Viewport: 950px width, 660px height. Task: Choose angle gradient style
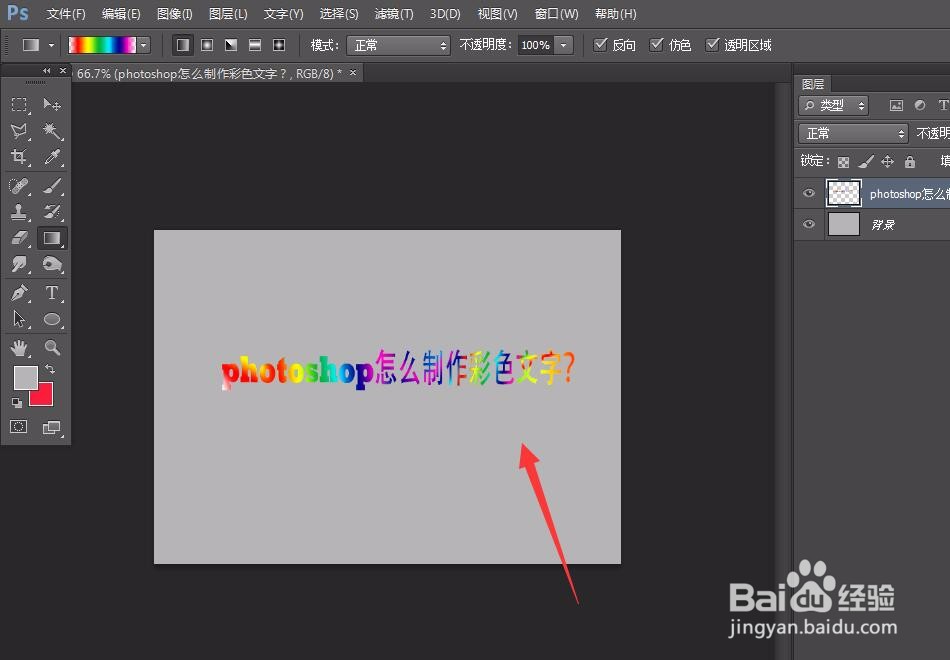(231, 45)
